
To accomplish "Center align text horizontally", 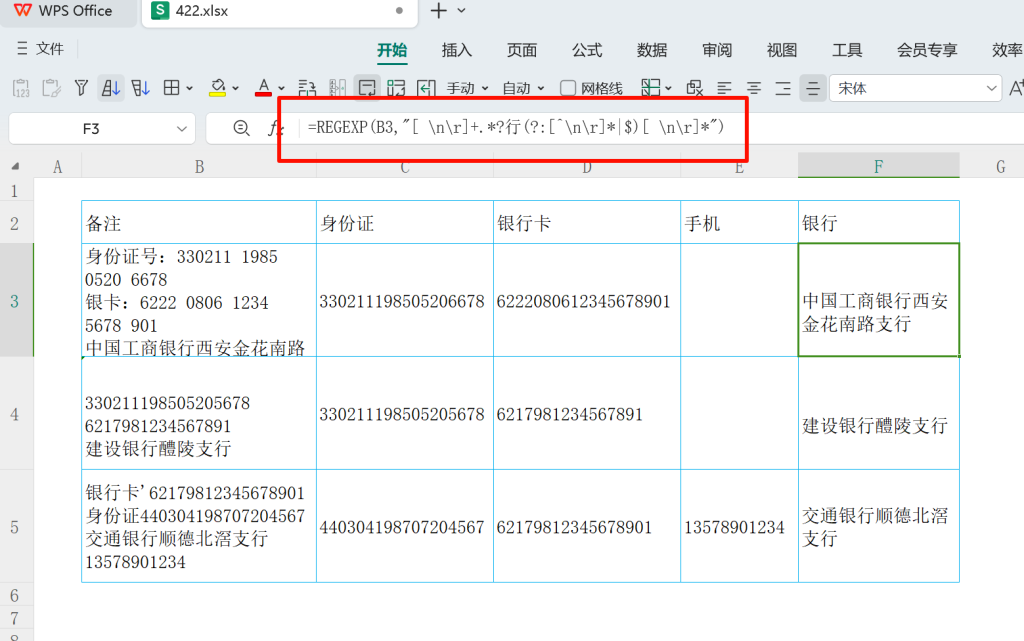I will (x=754, y=88).
